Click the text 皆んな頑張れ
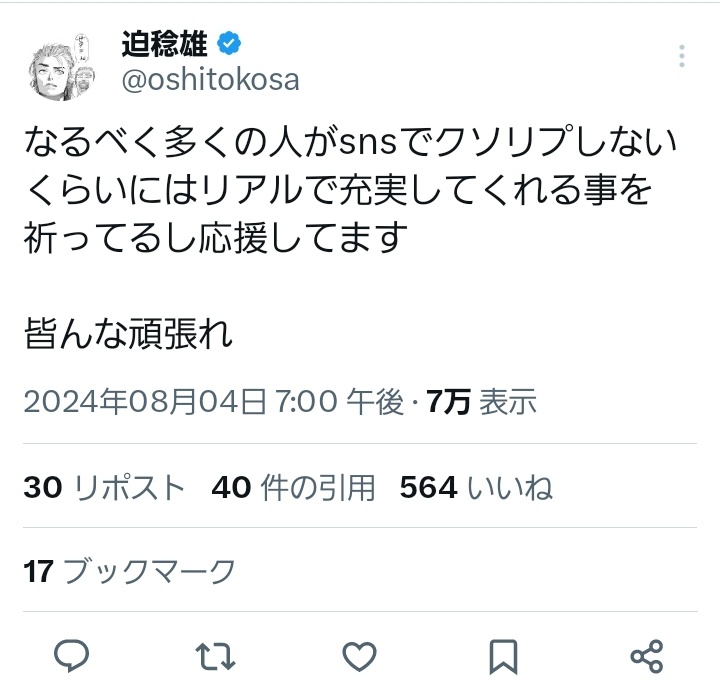720x698 pixels. pyautogui.click(x=128, y=334)
